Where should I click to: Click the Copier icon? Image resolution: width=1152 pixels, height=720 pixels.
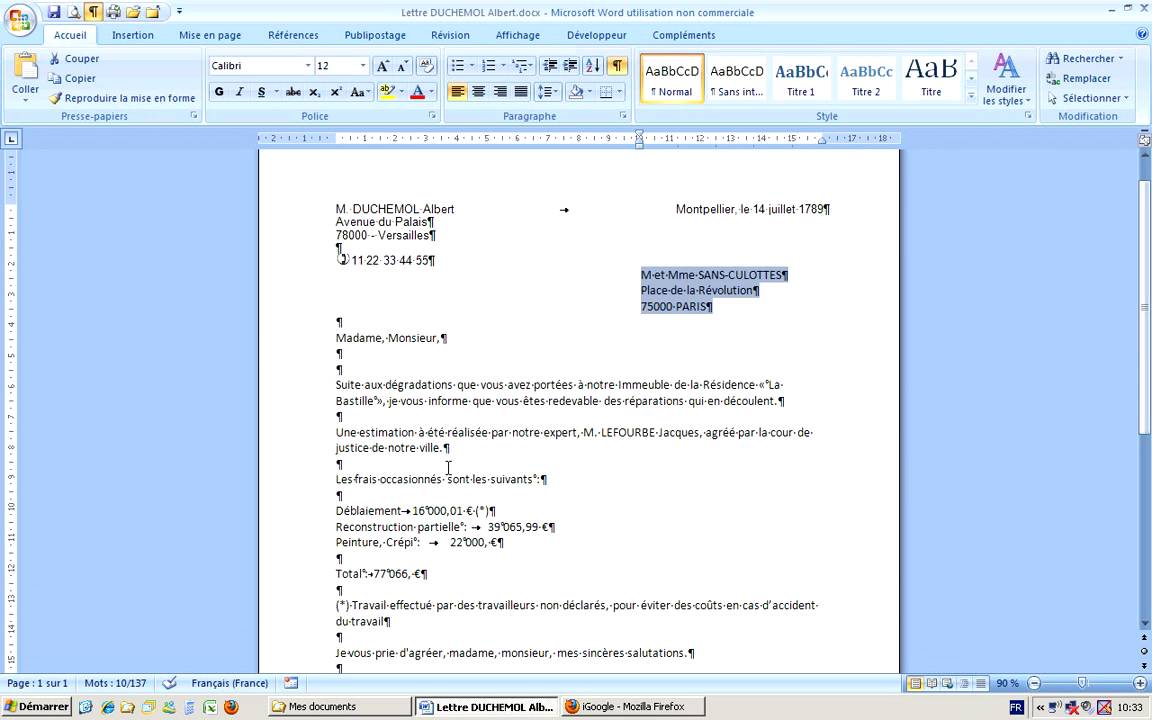pos(54,79)
